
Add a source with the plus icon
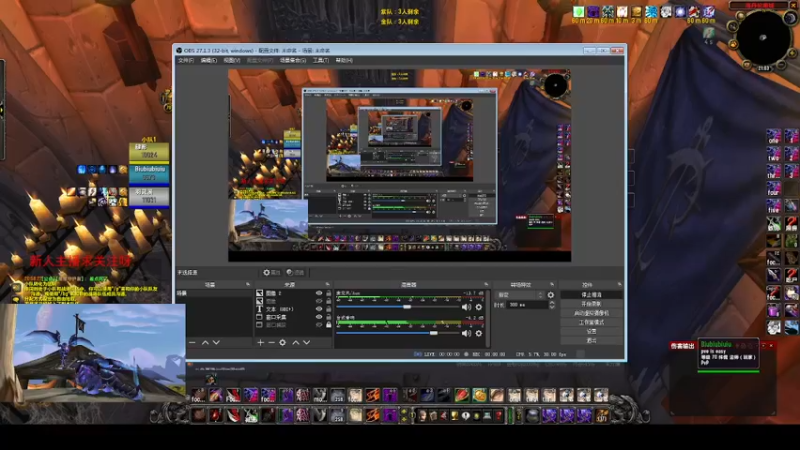260,342
